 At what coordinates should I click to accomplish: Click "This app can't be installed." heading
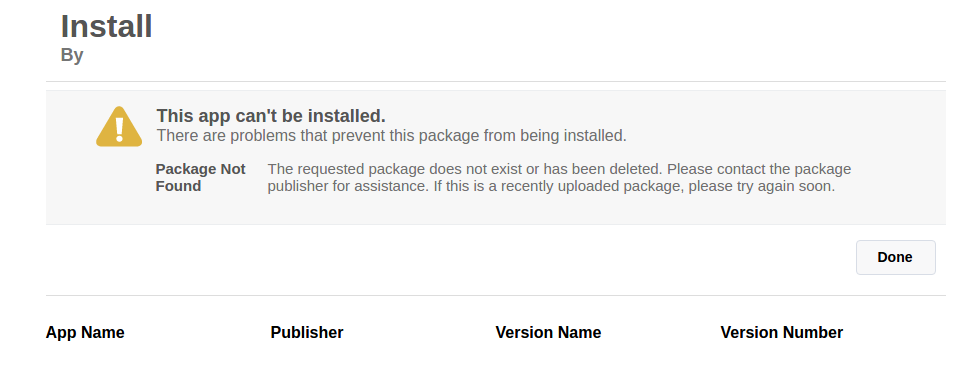271,116
